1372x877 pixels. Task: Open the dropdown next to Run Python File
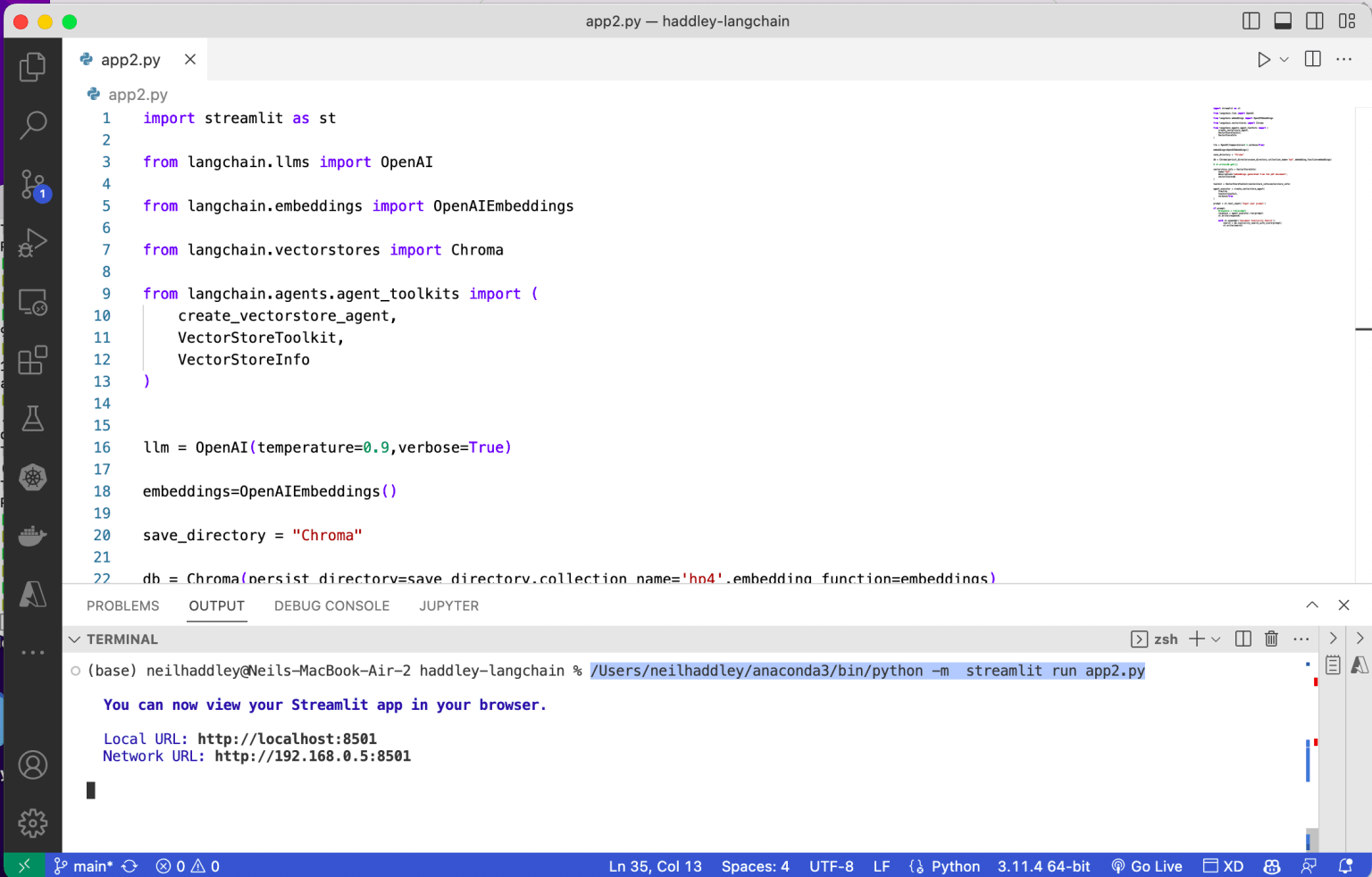[1284, 60]
